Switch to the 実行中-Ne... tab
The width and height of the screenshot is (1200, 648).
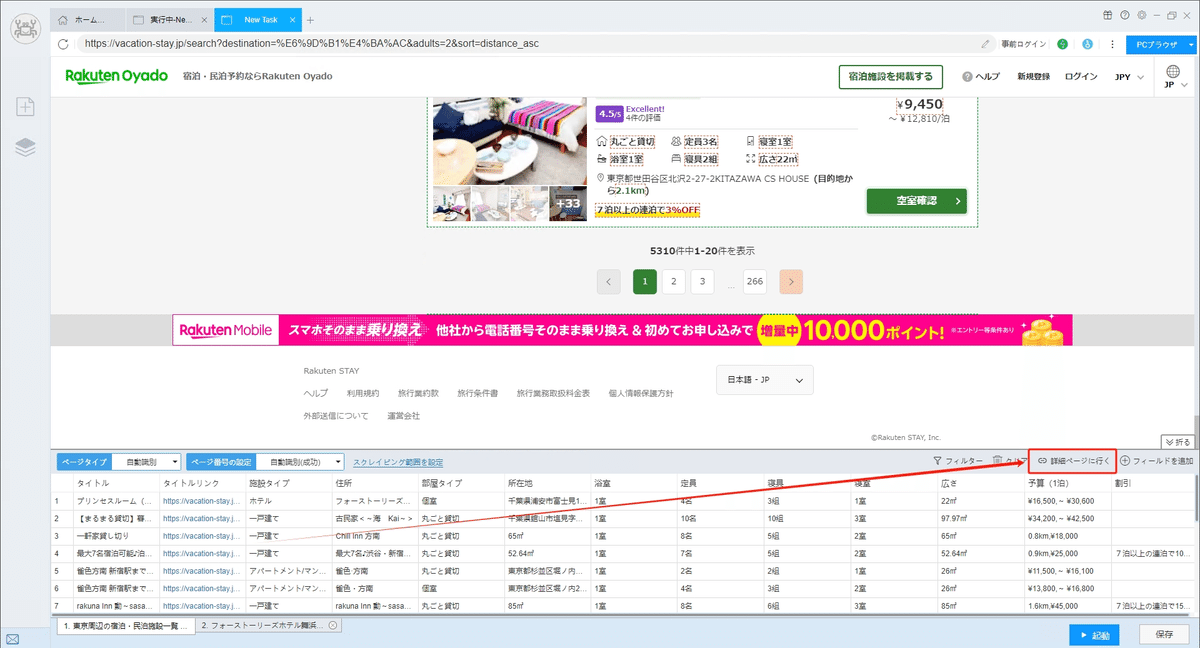click(x=170, y=20)
